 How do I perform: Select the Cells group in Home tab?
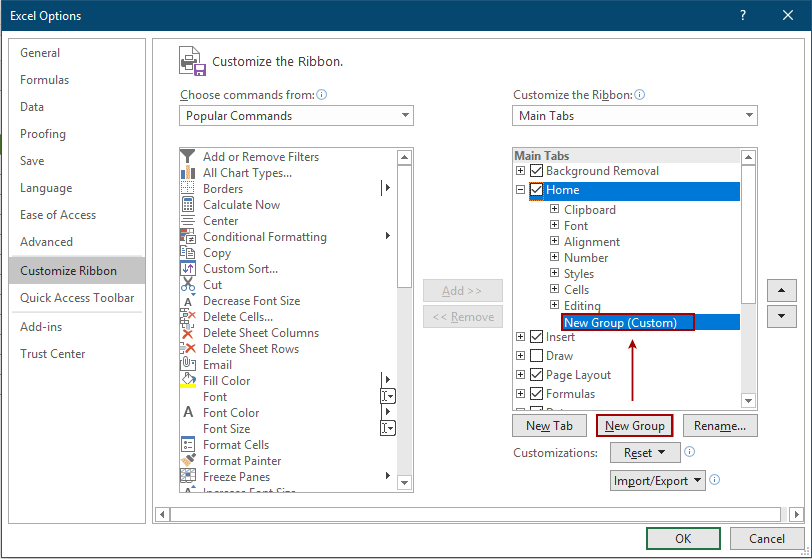(576, 290)
